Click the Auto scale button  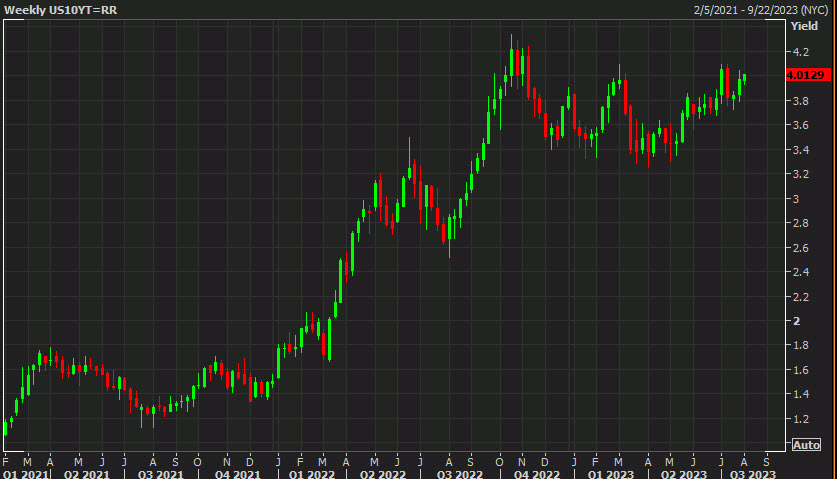(x=806, y=444)
